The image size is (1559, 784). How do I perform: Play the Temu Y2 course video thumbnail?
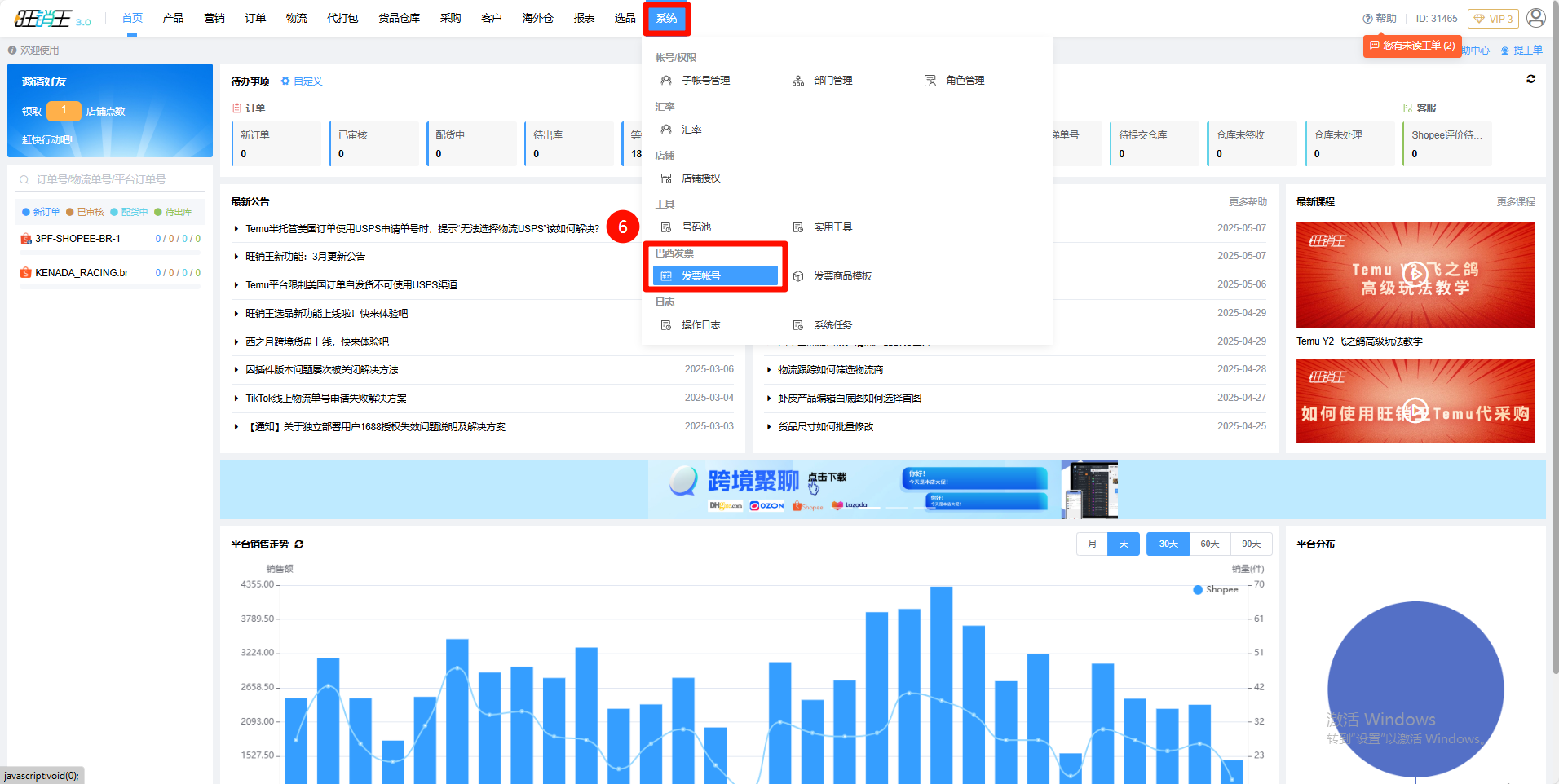click(x=1415, y=275)
